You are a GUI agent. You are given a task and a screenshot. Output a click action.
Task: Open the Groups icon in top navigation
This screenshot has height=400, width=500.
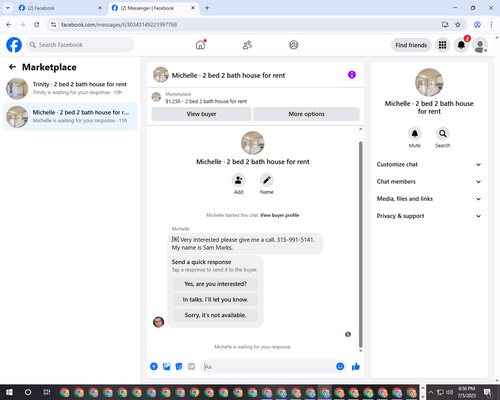[294, 45]
